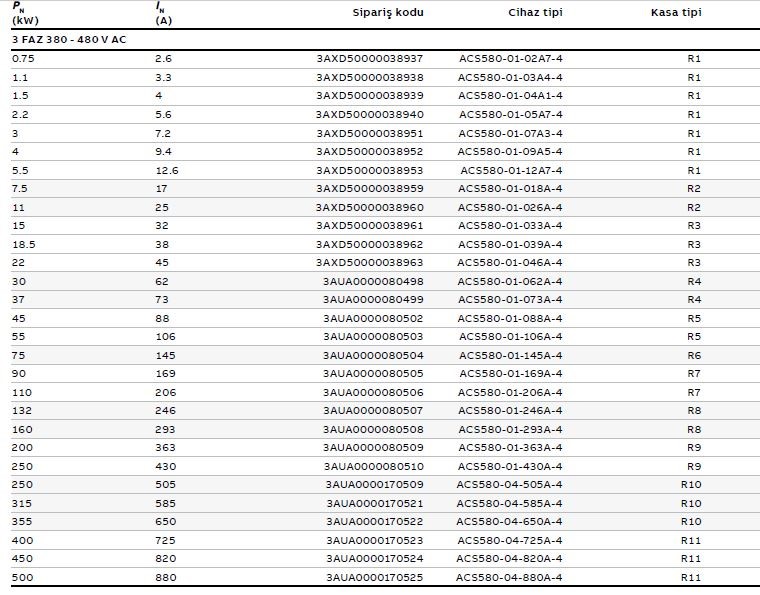Click order code 3AXD50000038953
The height and width of the screenshot is (595, 760).
[x=370, y=171]
